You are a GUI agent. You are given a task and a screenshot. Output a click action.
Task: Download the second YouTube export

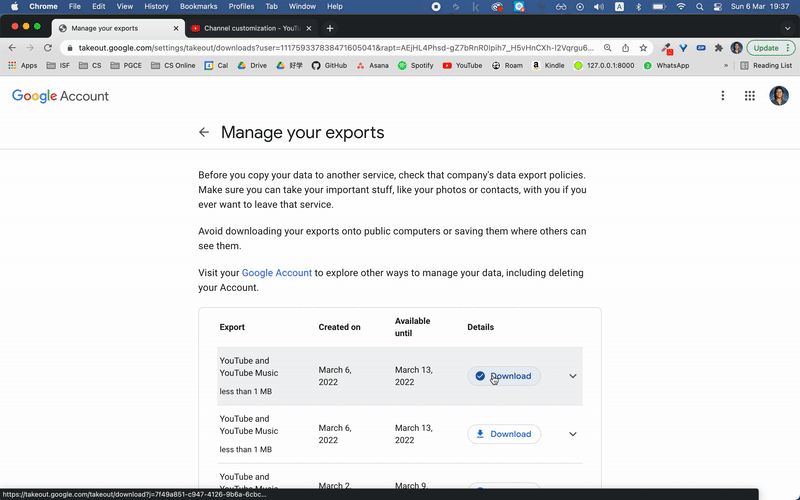(504, 434)
